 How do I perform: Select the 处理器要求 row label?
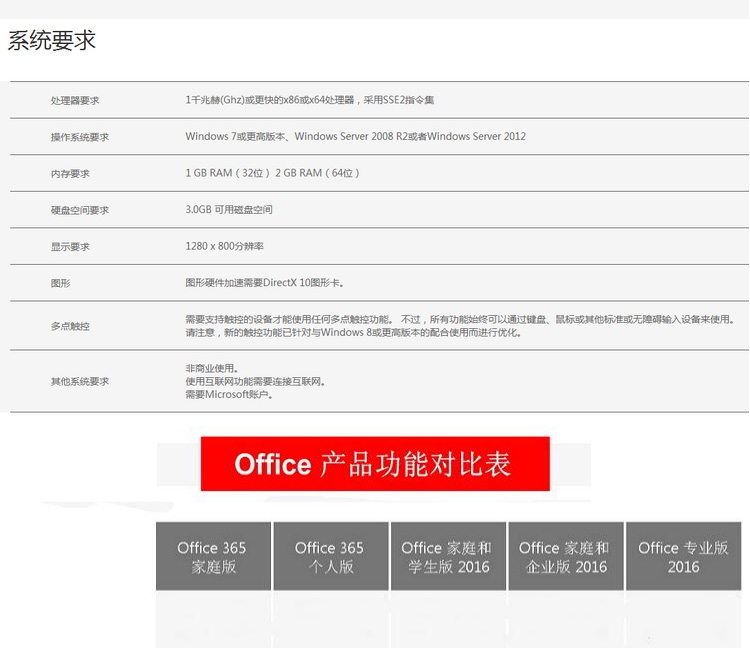point(75,101)
